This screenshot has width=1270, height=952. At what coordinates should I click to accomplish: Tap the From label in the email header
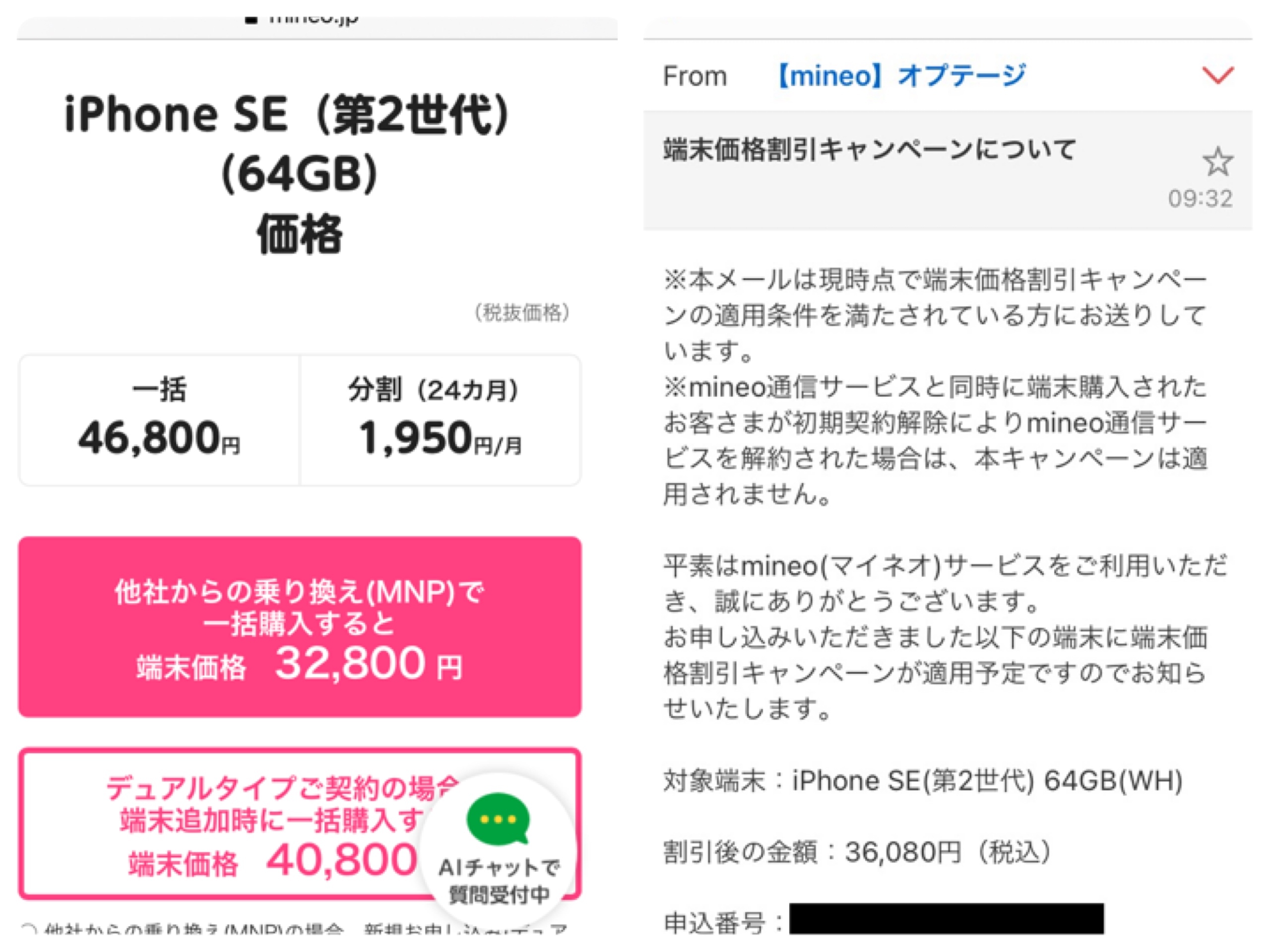tap(695, 76)
